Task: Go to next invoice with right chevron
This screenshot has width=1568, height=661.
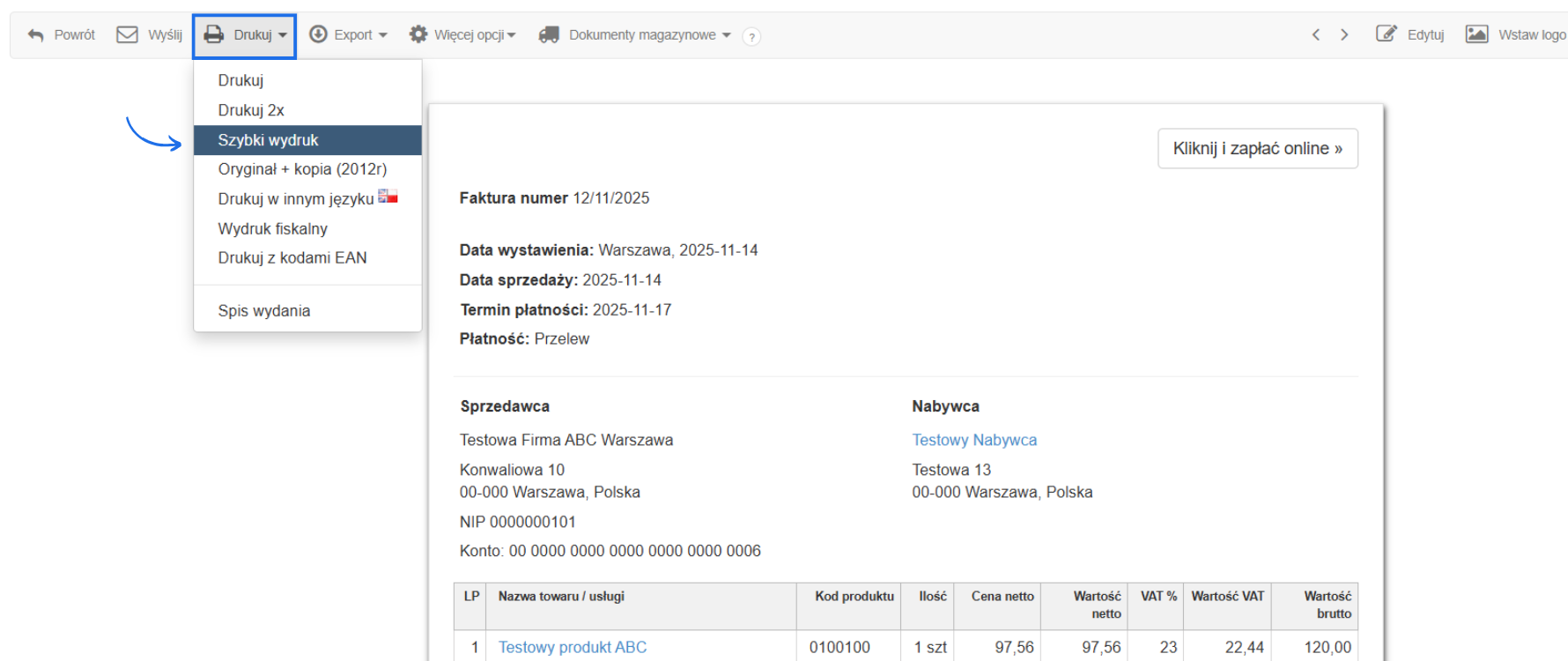Action: pos(1344,34)
